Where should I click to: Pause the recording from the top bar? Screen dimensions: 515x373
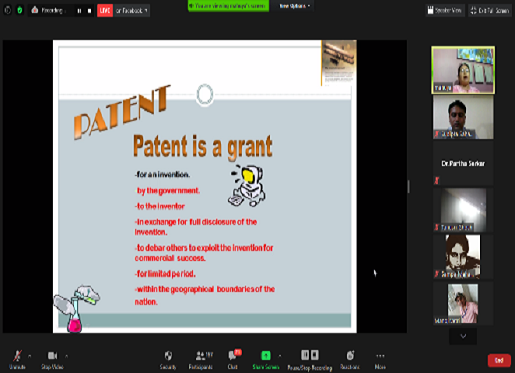(79, 11)
